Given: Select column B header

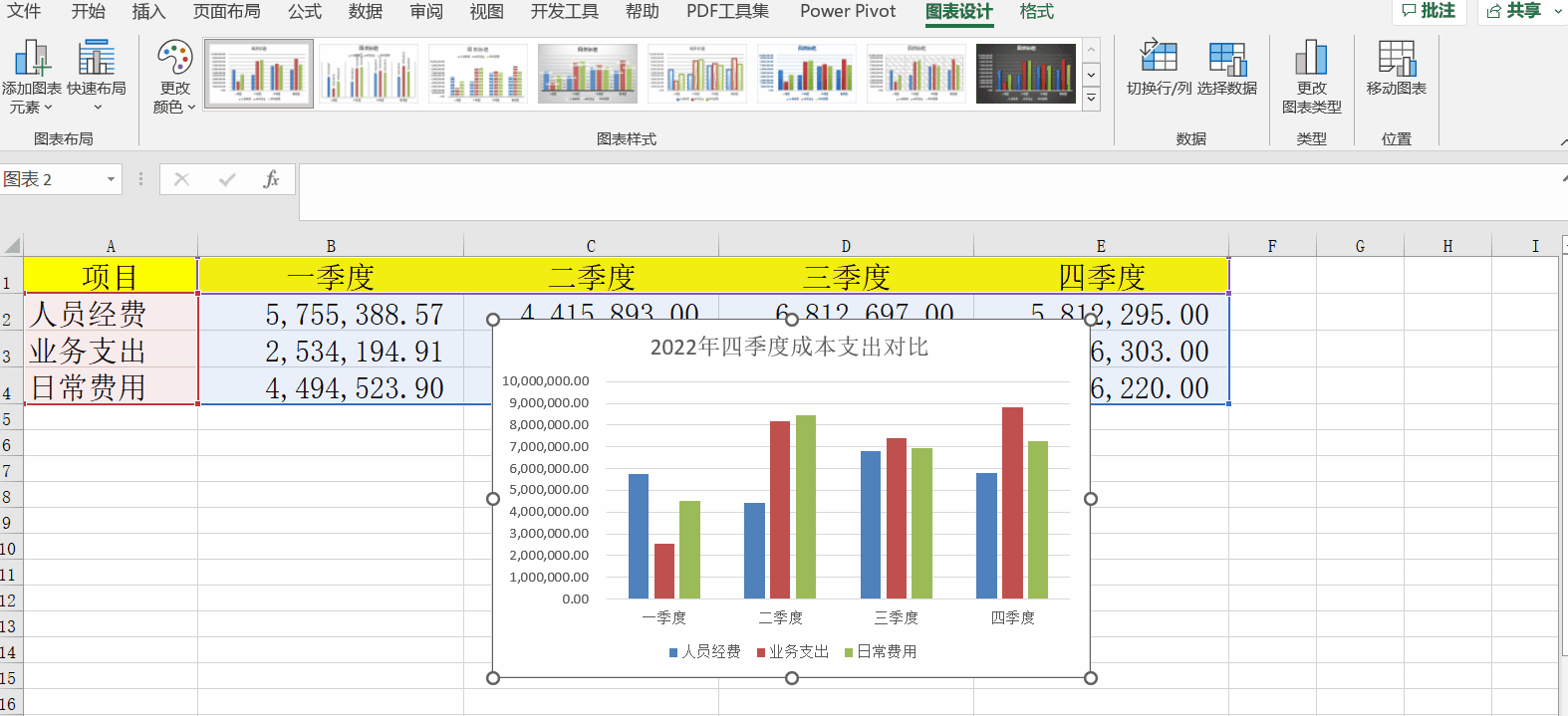Looking at the screenshot, I should pos(331,246).
